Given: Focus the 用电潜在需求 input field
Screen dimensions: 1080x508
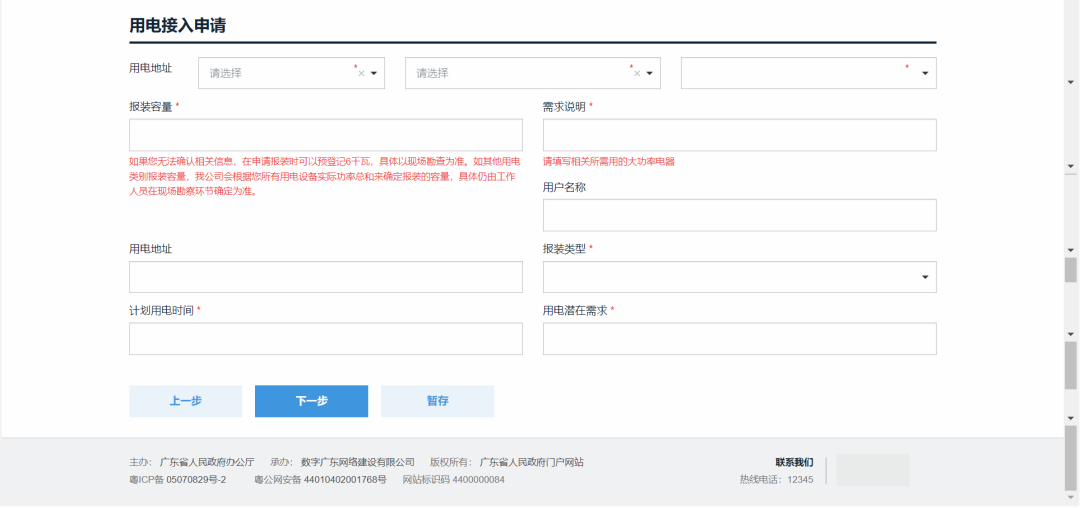Looking at the screenshot, I should tap(739, 339).
